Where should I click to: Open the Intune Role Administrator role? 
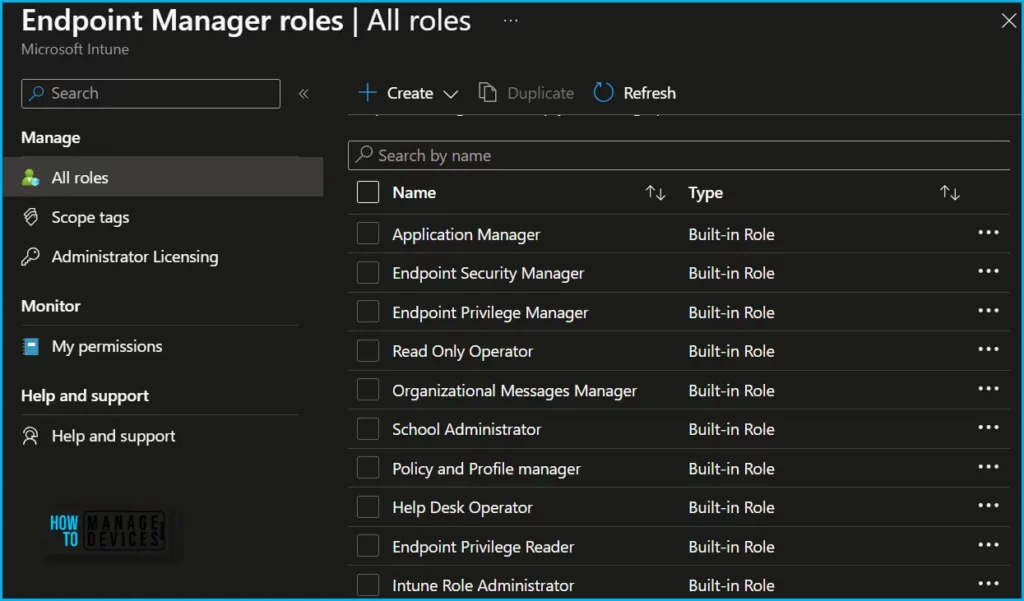pyautogui.click(x=483, y=585)
